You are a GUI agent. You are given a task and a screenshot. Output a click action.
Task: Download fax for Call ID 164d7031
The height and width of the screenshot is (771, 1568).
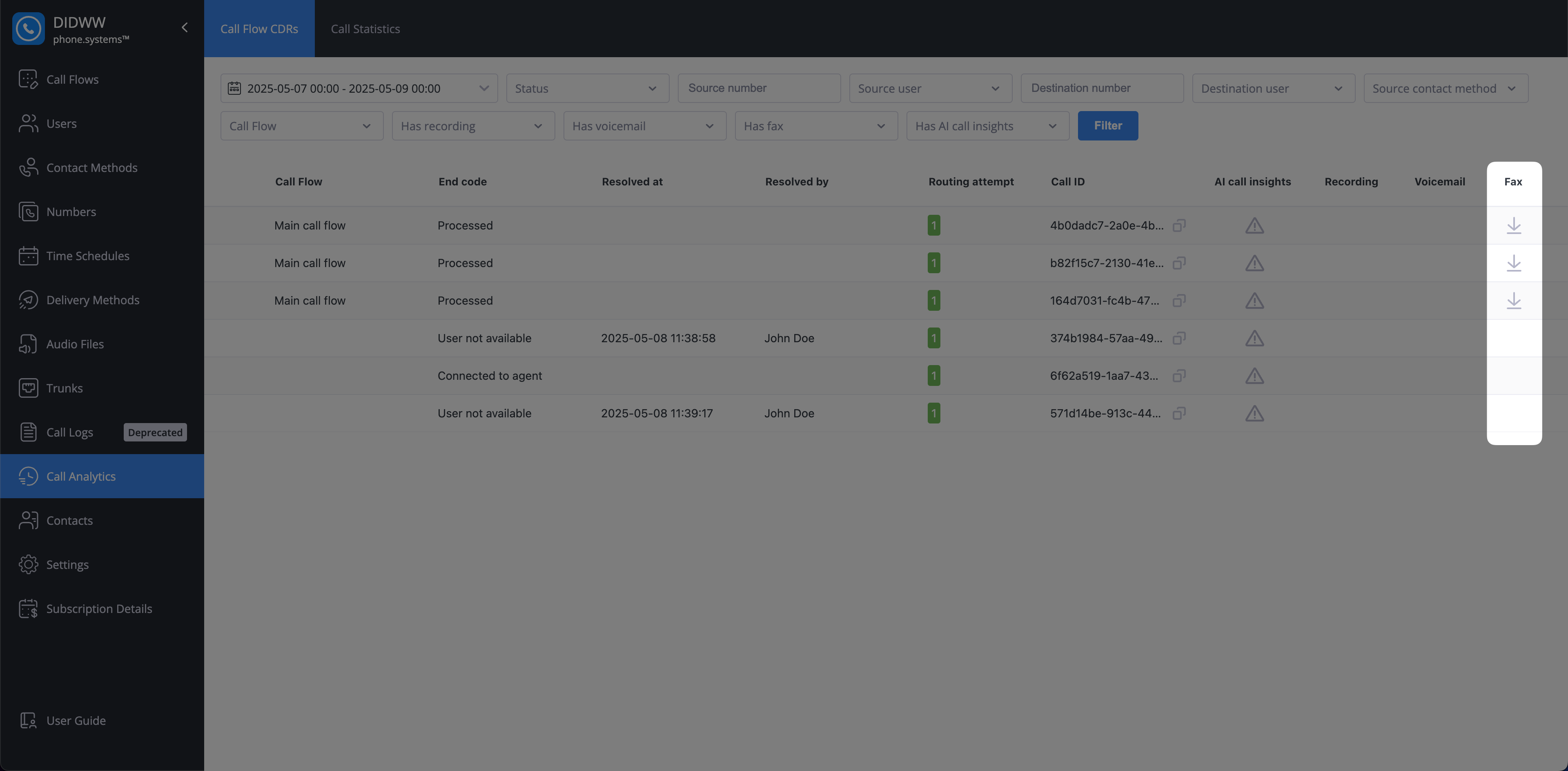pos(1514,301)
